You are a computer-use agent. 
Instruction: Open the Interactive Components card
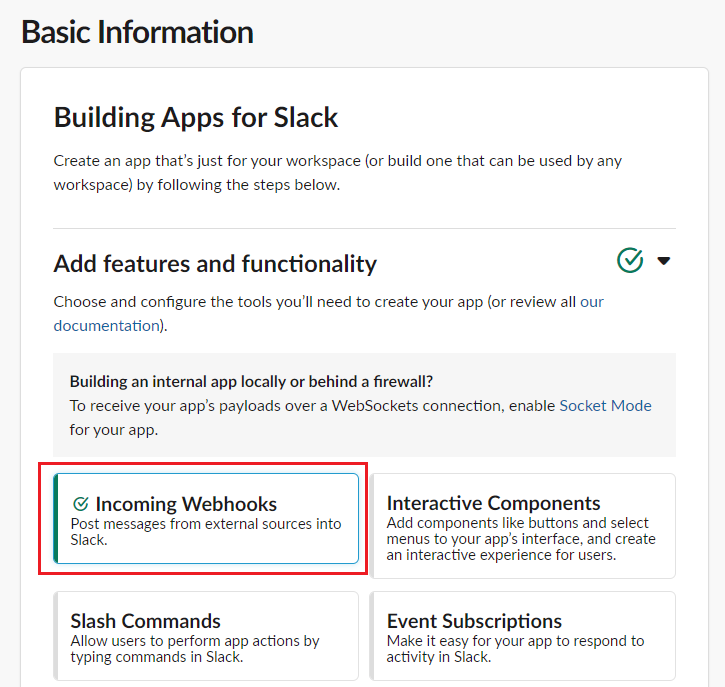[522, 526]
